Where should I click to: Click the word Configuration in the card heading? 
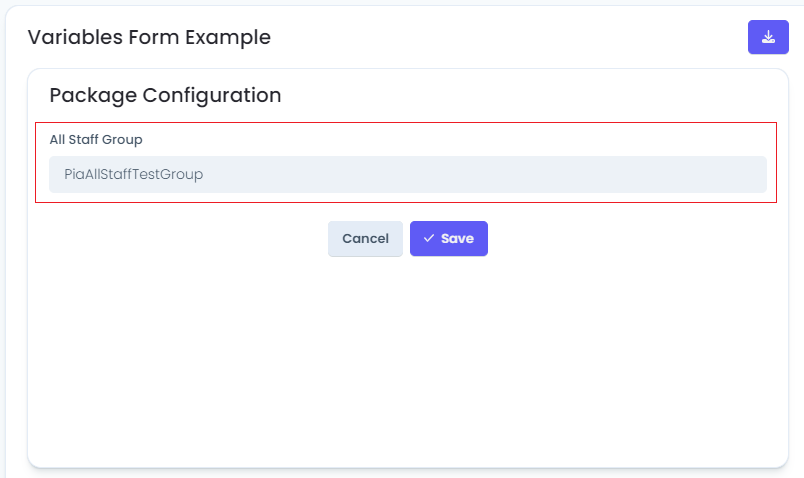(x=212, y=95)
